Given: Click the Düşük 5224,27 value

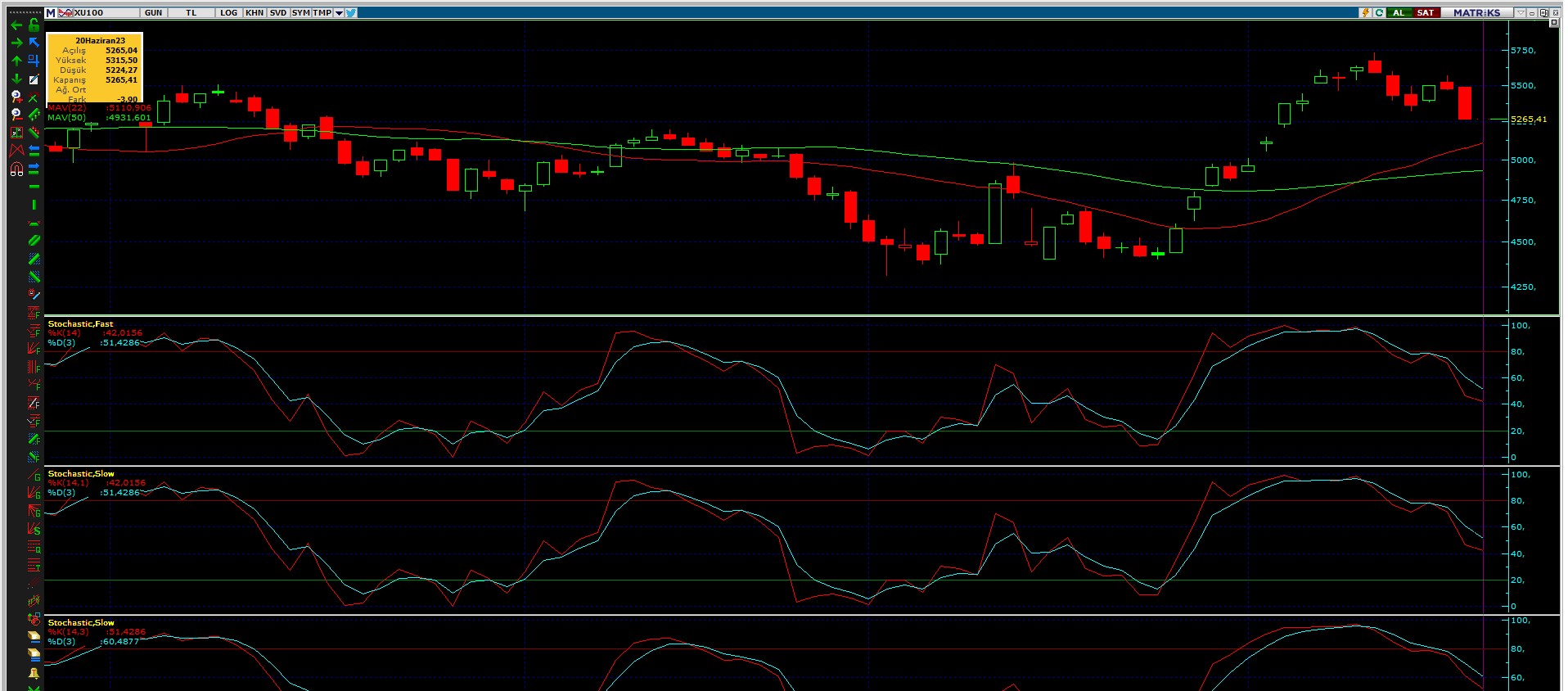Looking at the screenshot, I should [121, 70].
